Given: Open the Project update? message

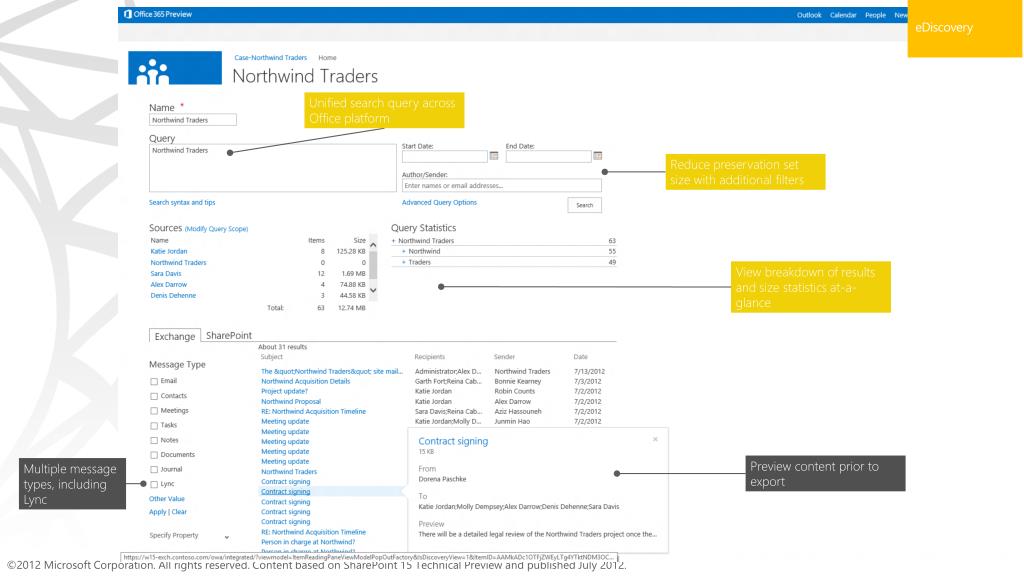Looking at the screenshot, I should coord(284,391).
